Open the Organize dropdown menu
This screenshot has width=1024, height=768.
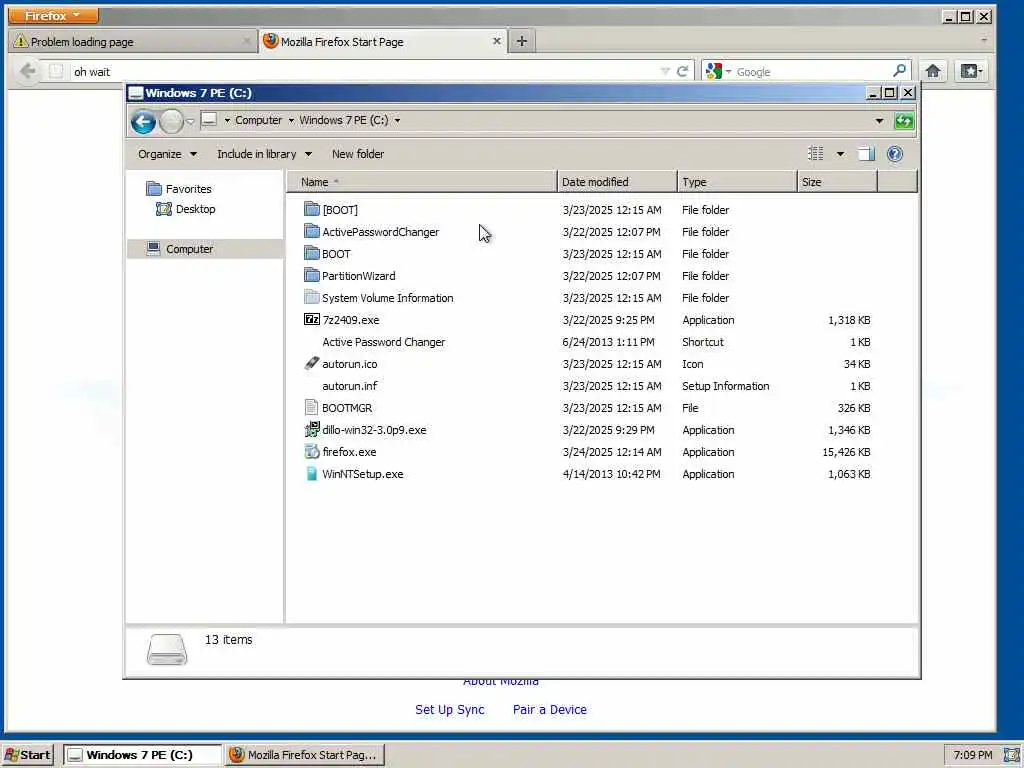167,154
